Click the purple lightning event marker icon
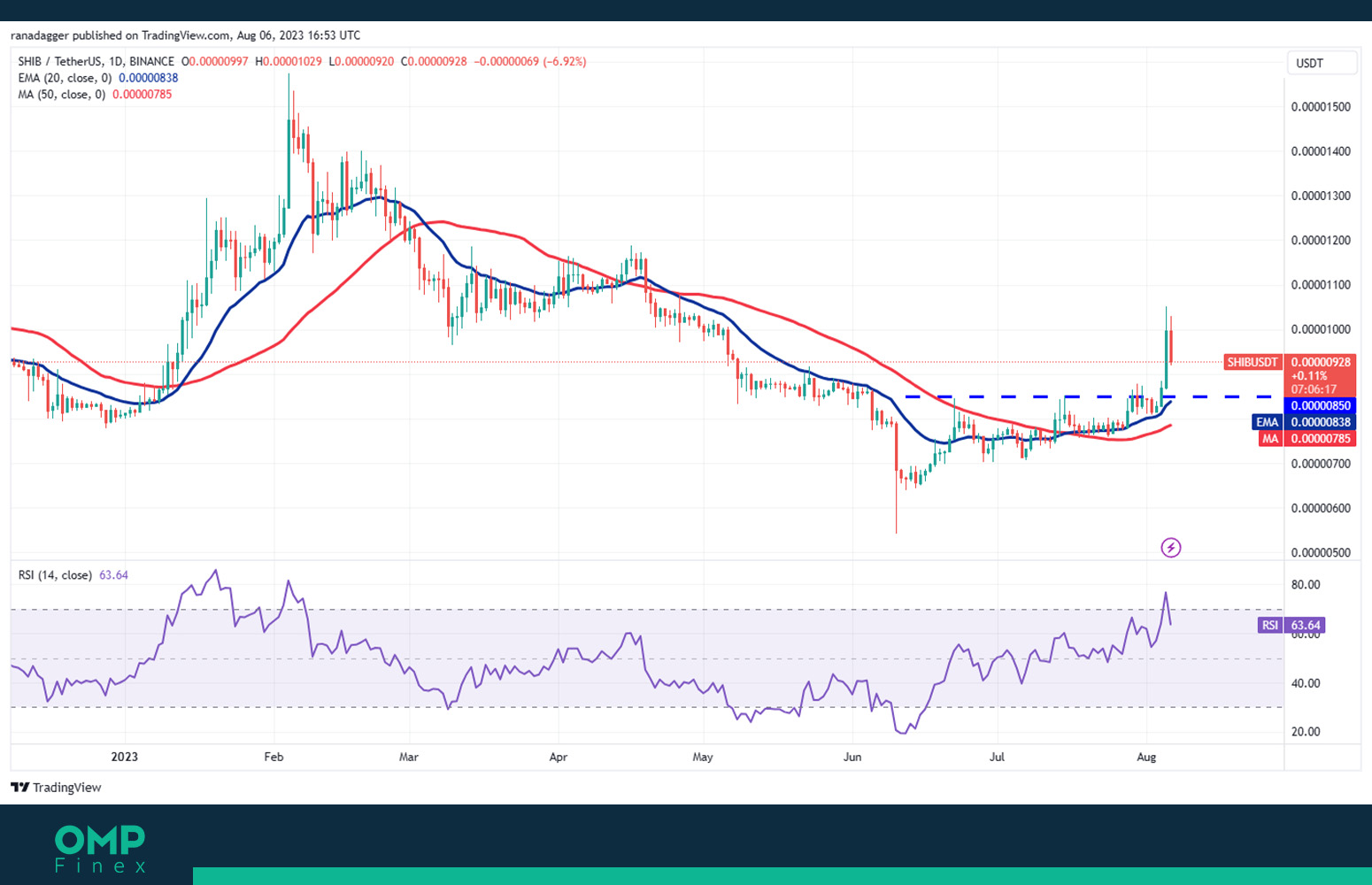1372x885 pixels. point(1170,548)
